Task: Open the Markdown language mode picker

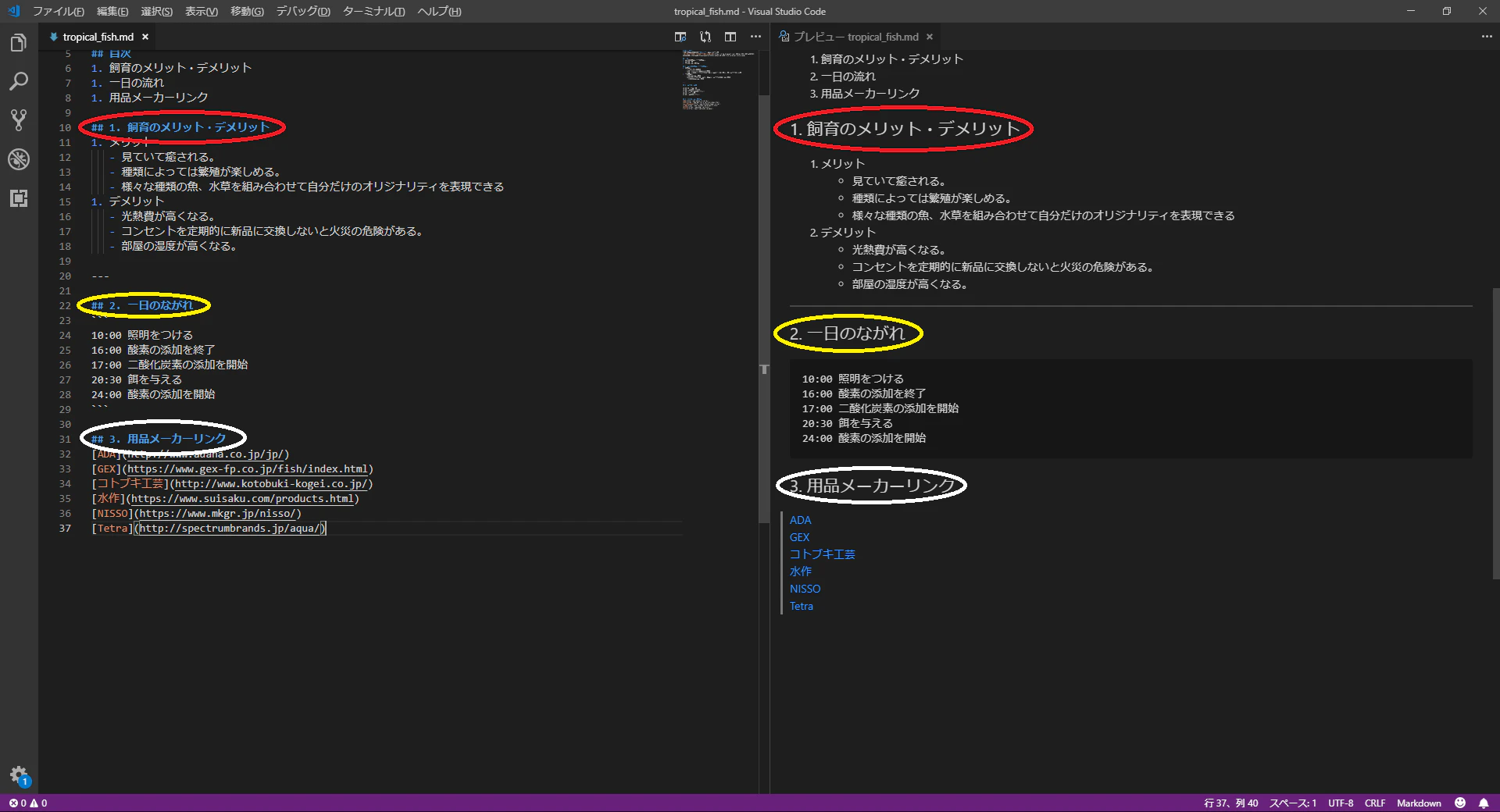Action: coord(1419,803)
